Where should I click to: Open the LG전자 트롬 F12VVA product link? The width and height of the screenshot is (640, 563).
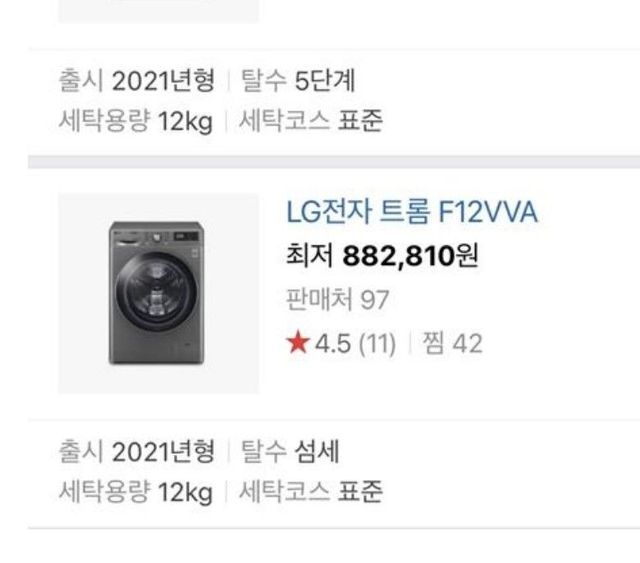click(412, 212)
